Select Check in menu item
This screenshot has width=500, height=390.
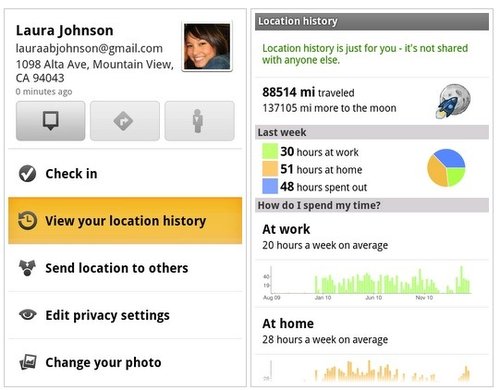[x=125, y=173]
